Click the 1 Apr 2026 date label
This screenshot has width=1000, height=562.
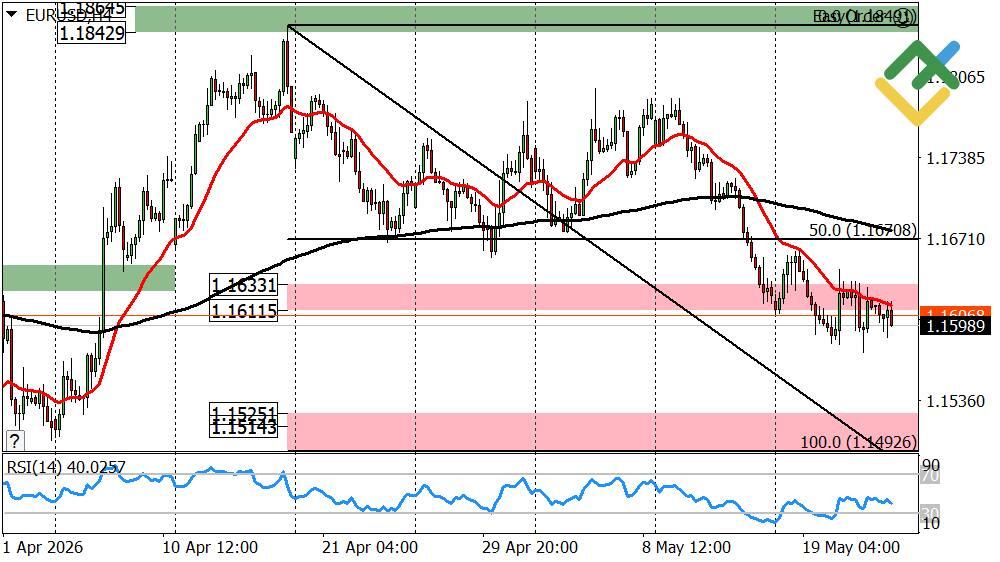(43, 547)
